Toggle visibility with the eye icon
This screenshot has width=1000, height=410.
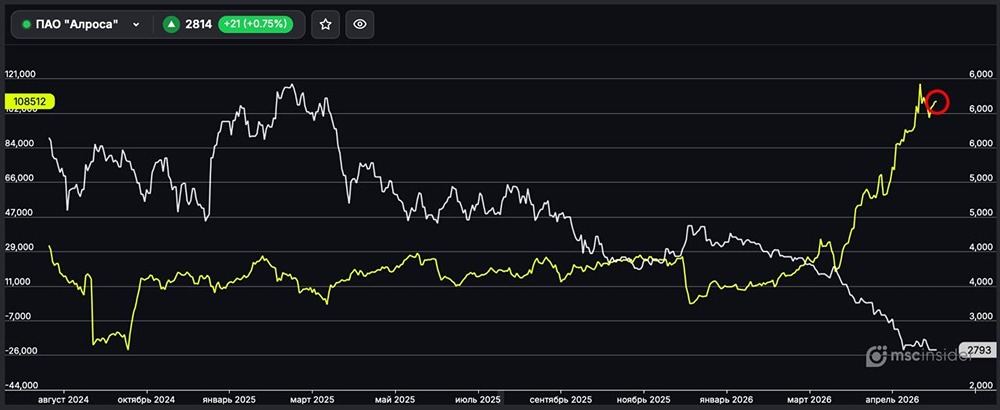(360, 24)
